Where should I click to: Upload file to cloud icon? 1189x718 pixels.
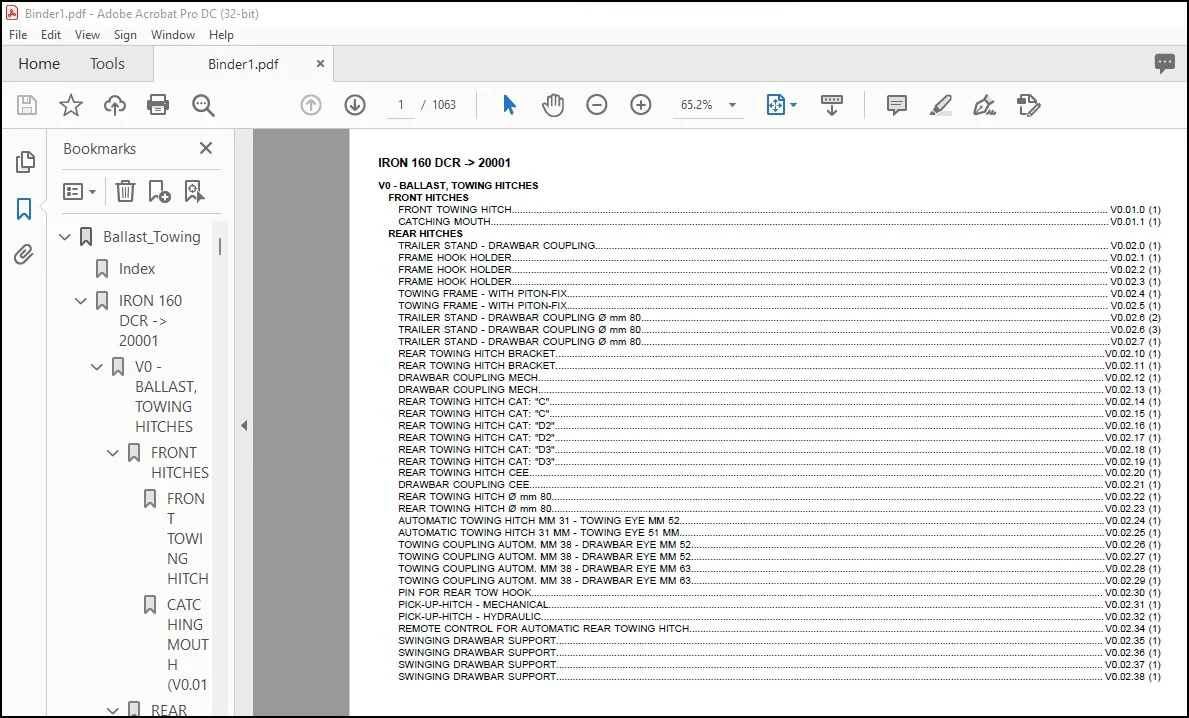click(x=115, y=105)
